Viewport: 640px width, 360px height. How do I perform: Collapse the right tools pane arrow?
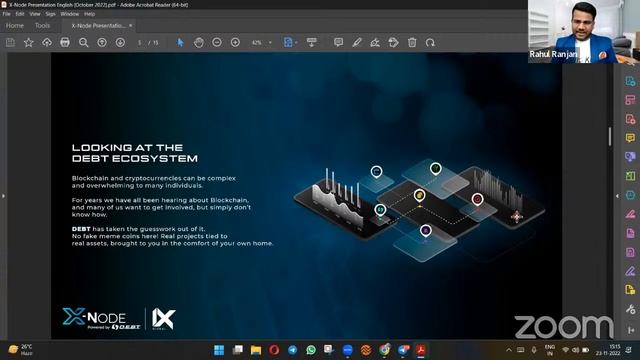(x=617, y=196)
